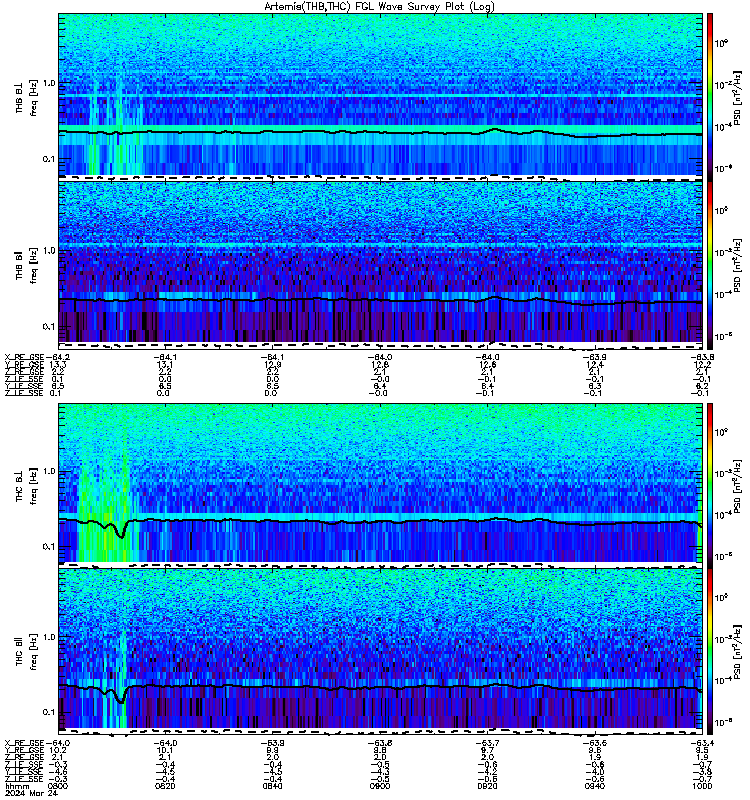The image size is (750, 800).
Task: Click the '0820' time axis label
Action: click(x=163, y=786)
